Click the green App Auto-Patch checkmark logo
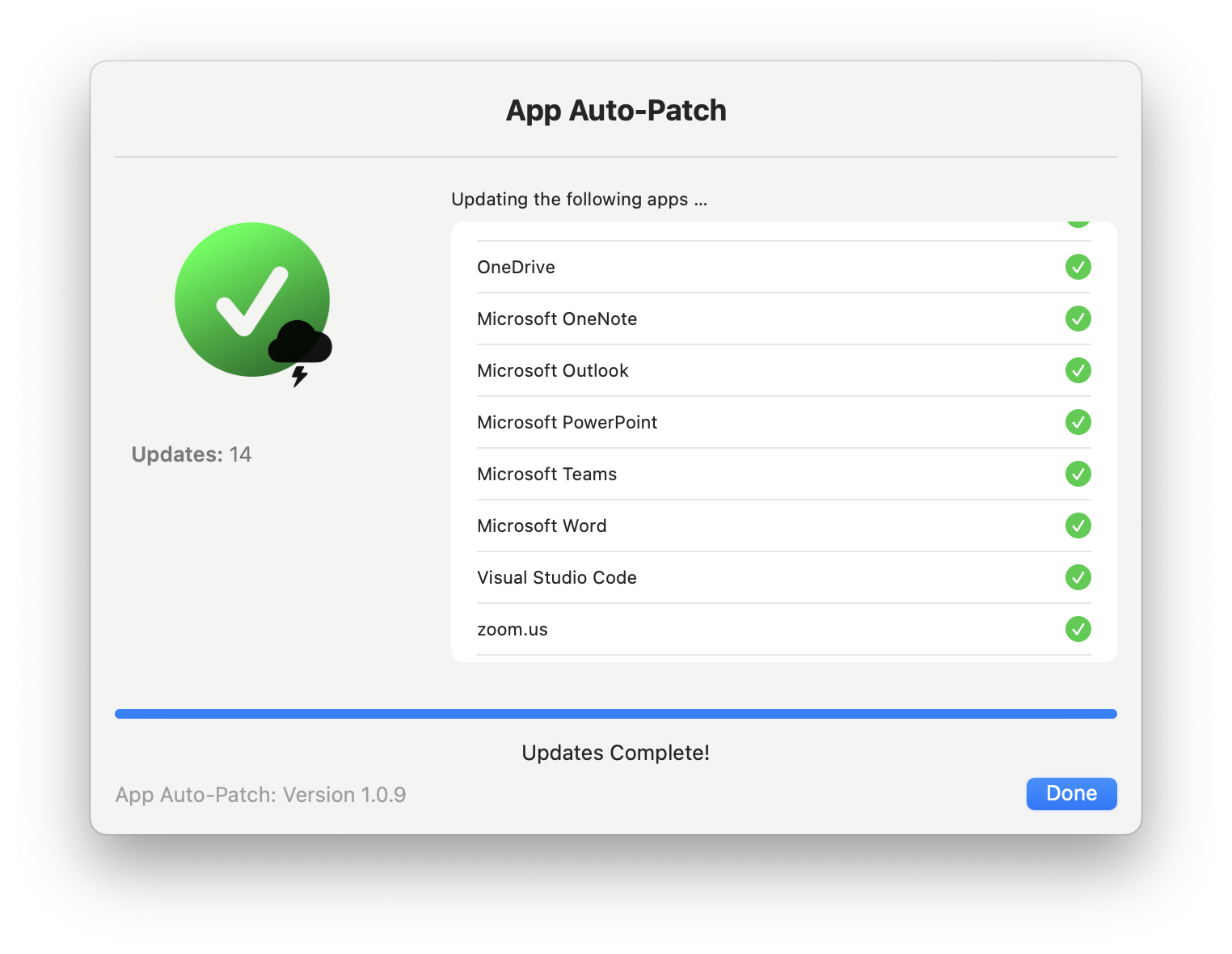Viewport: 1232px width, 954px height. tap(252, 299)
